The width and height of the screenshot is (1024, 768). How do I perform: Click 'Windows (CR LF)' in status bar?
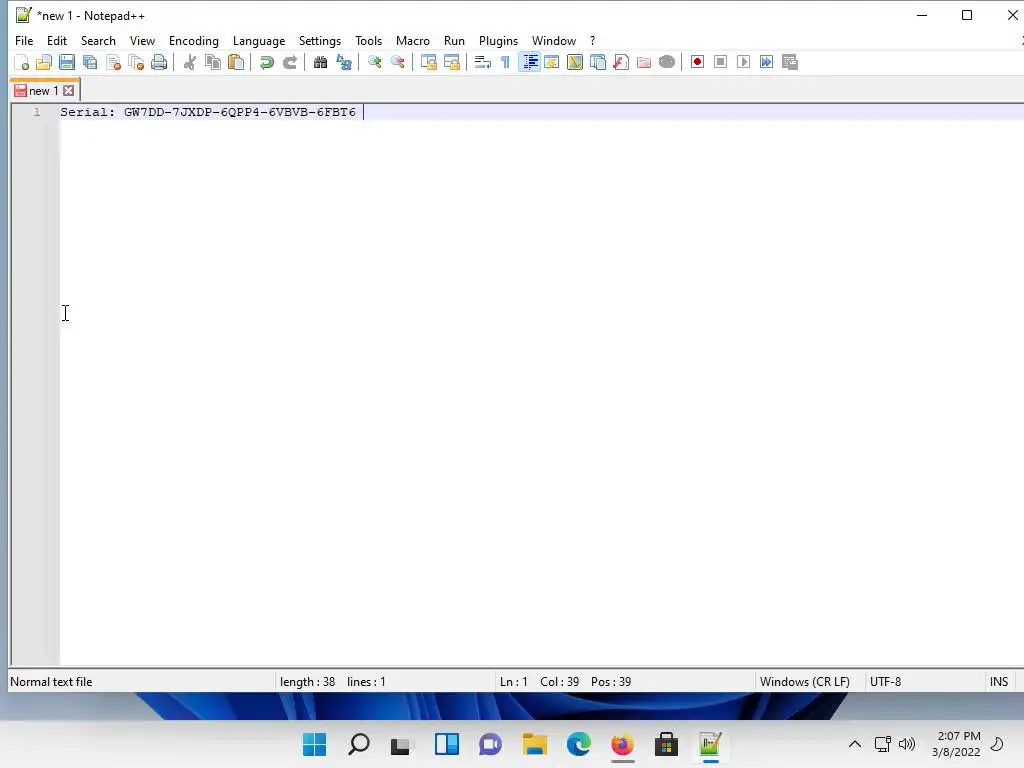(x=805, y=682)
